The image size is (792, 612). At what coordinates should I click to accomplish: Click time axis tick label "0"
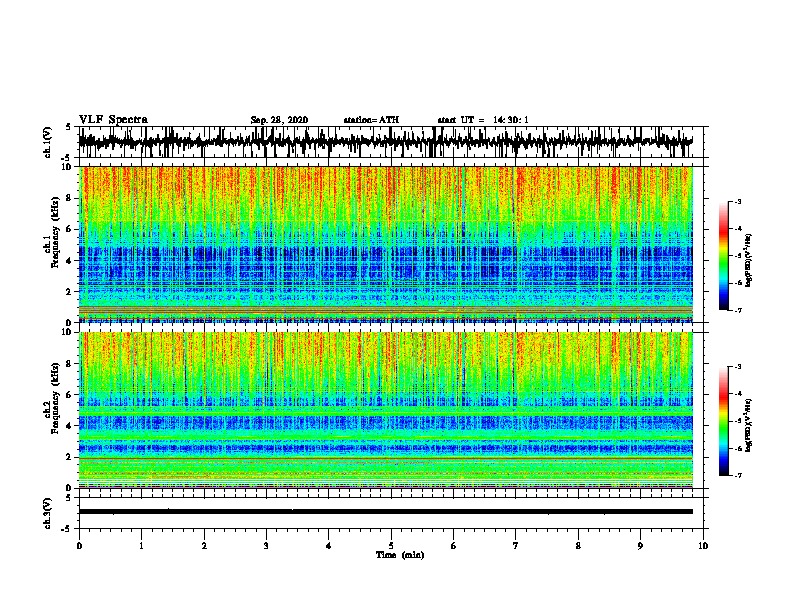[x=79, y=546]
